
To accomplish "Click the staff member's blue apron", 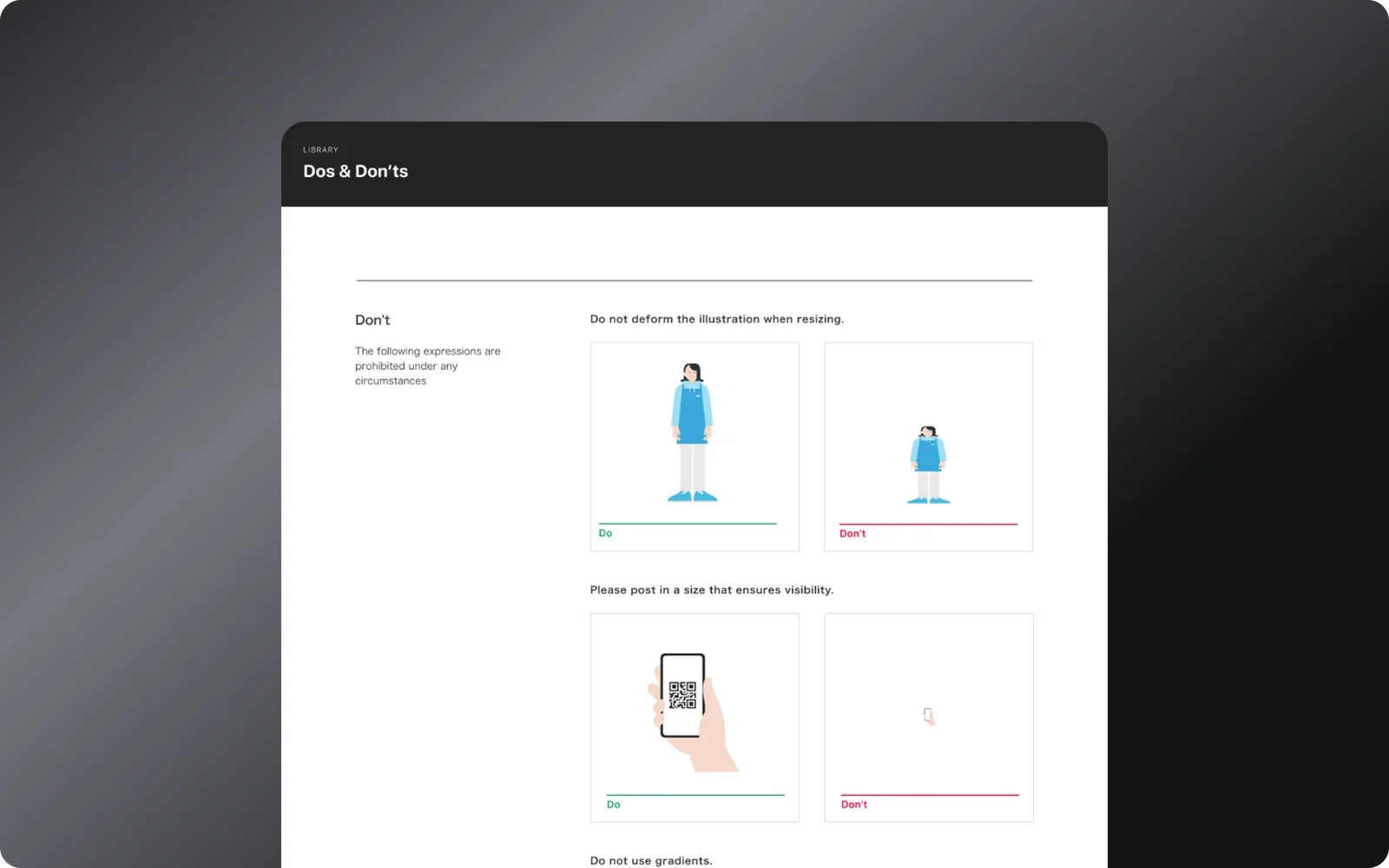I will pyautogui.click(x=692, y=413).
